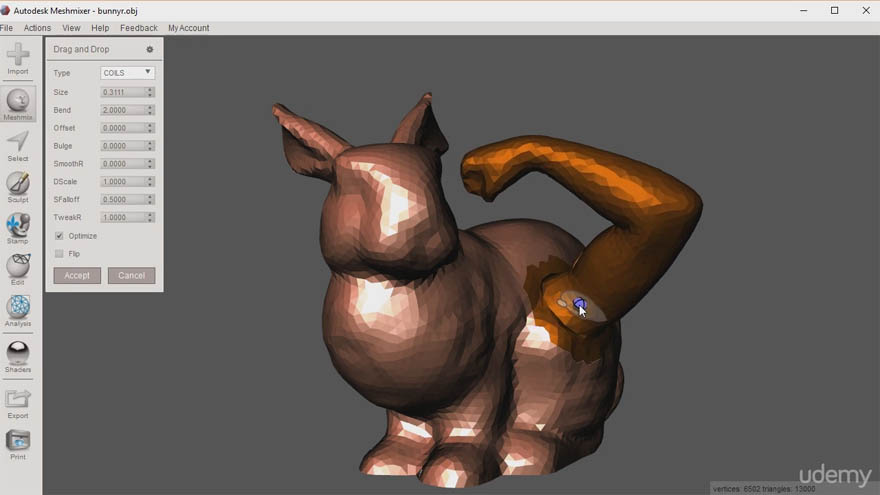Image resolution: width=880 pixels, height=495 pixels.
Task: Adjust the Offset value stepper
Action: click(150, 128)
